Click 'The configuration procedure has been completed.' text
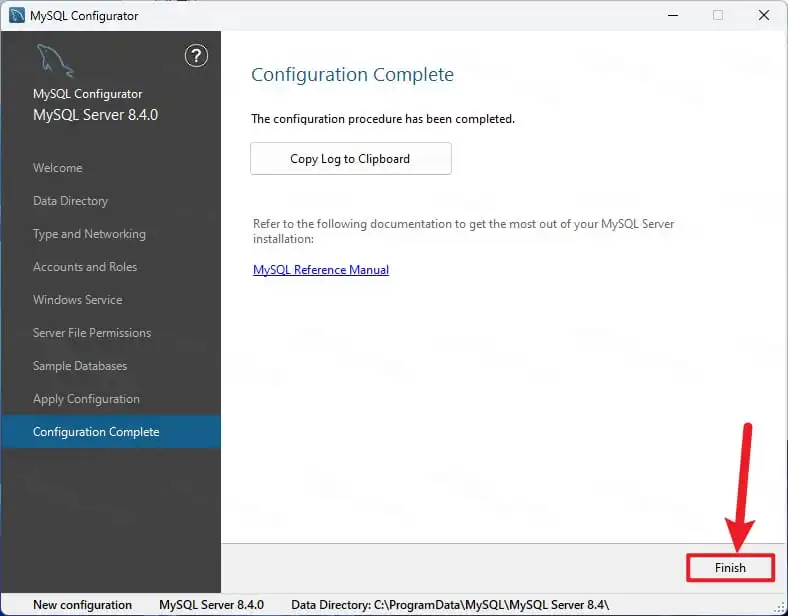Screen dimensions: 788x616 [383, 119]
